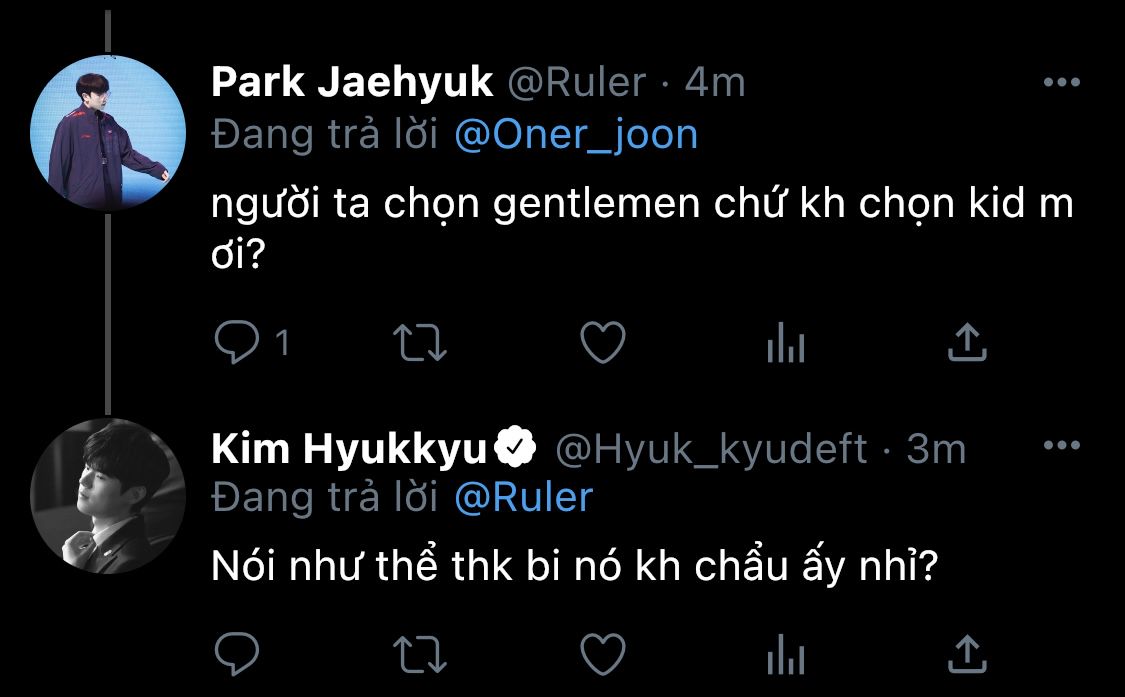This screenshot has height=697, width=1125.
Task: Like Park Jaehyuk's tweet
Action: click(x=603, y=343)
